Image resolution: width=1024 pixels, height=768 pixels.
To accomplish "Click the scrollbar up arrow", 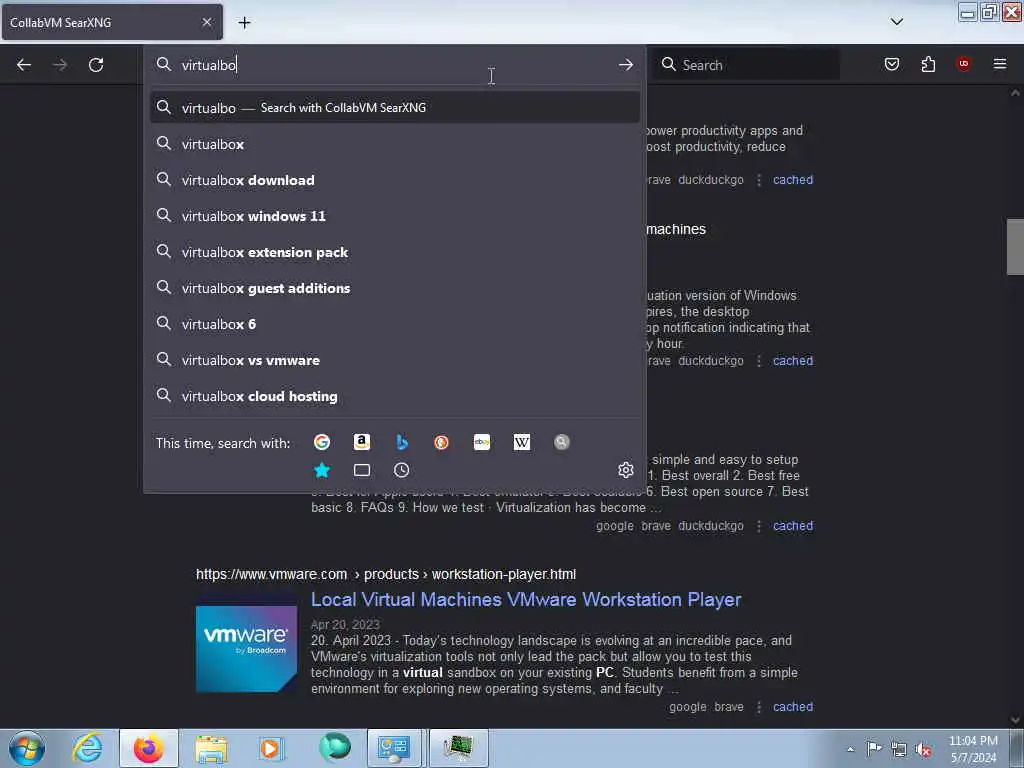I will pyautogui.click(x=1015, y=93).
